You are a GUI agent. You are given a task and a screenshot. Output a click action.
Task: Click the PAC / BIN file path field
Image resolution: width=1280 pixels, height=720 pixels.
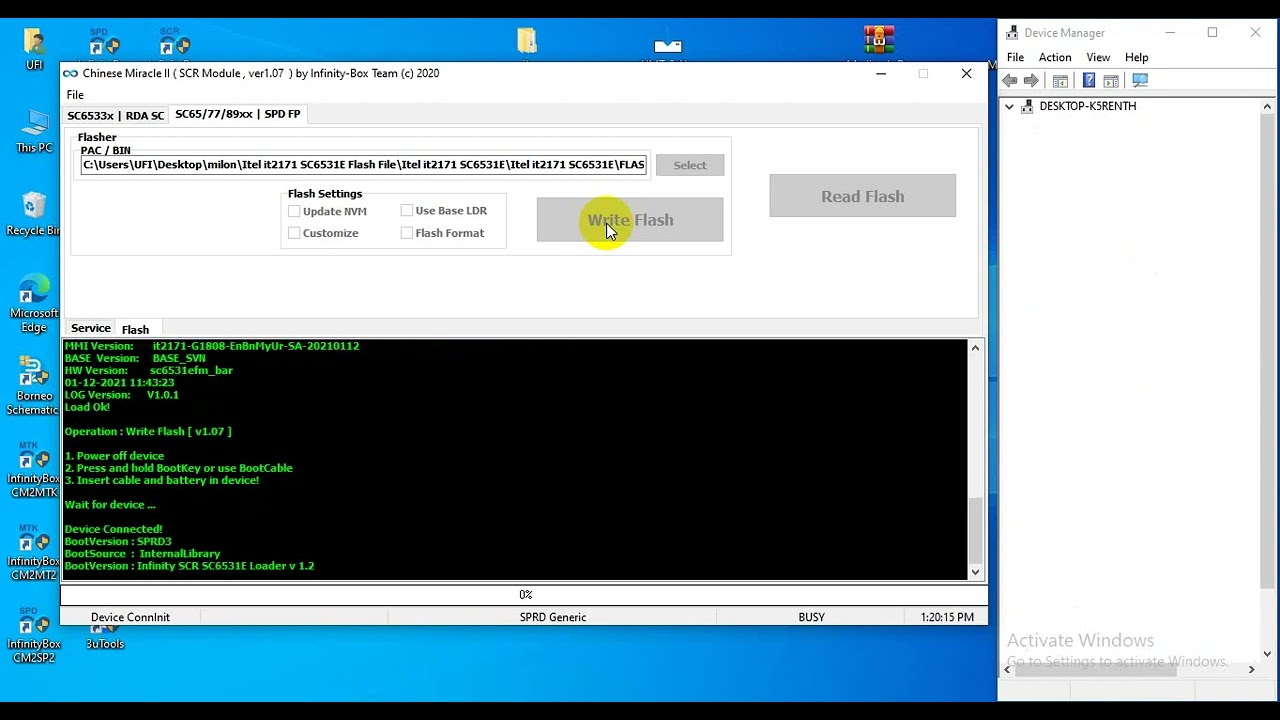[364, 164]
